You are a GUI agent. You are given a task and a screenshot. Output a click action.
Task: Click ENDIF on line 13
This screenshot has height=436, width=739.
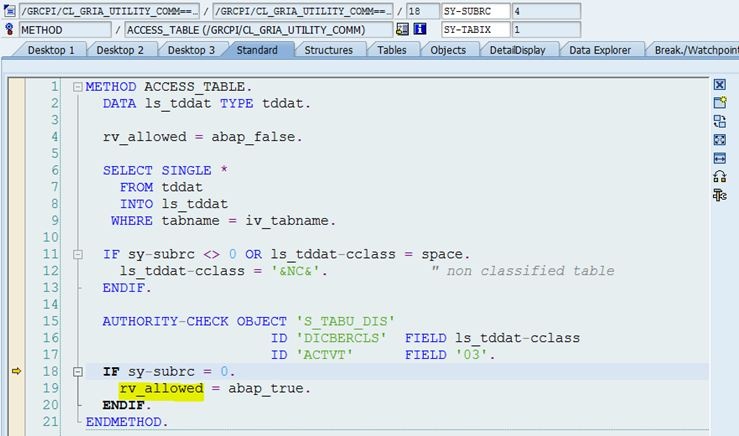tap(127, 288)
